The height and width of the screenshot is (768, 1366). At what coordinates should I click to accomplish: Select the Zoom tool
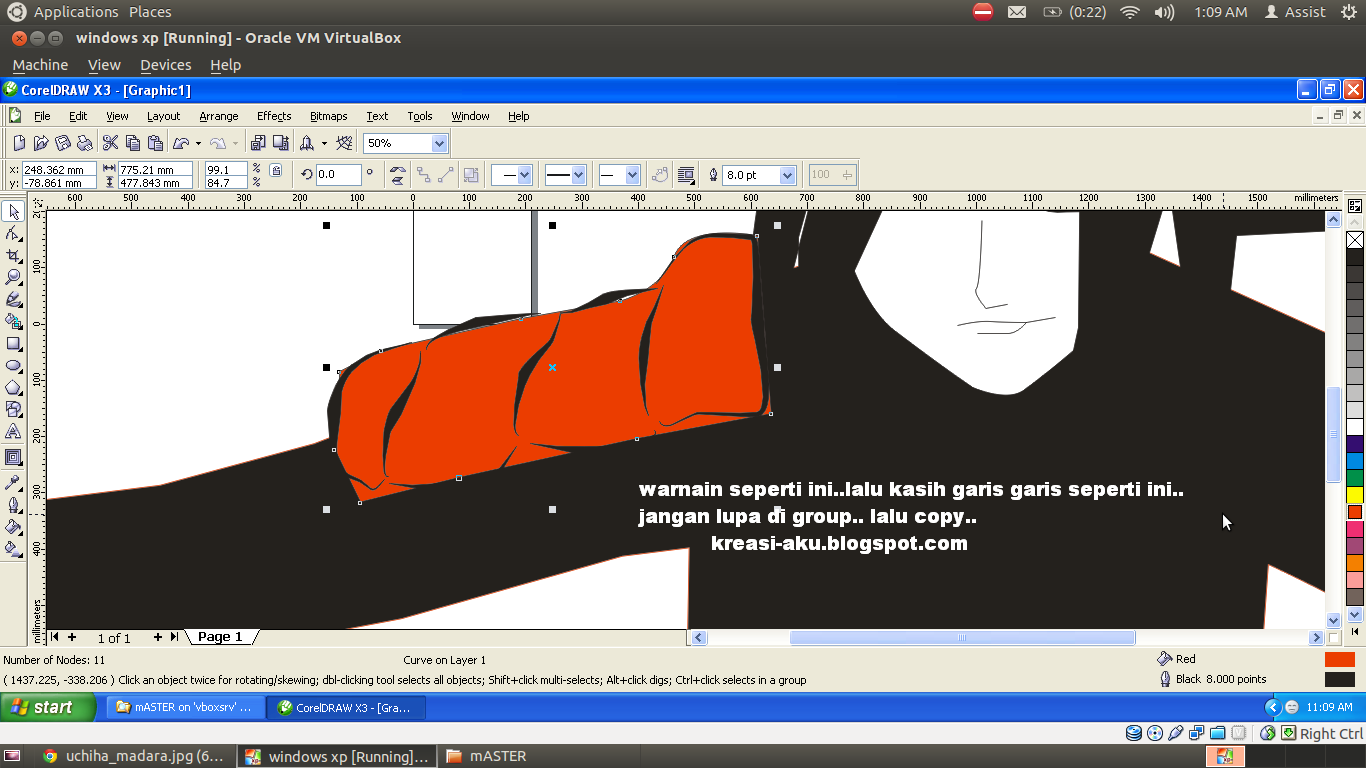click(x=13, y=277)
